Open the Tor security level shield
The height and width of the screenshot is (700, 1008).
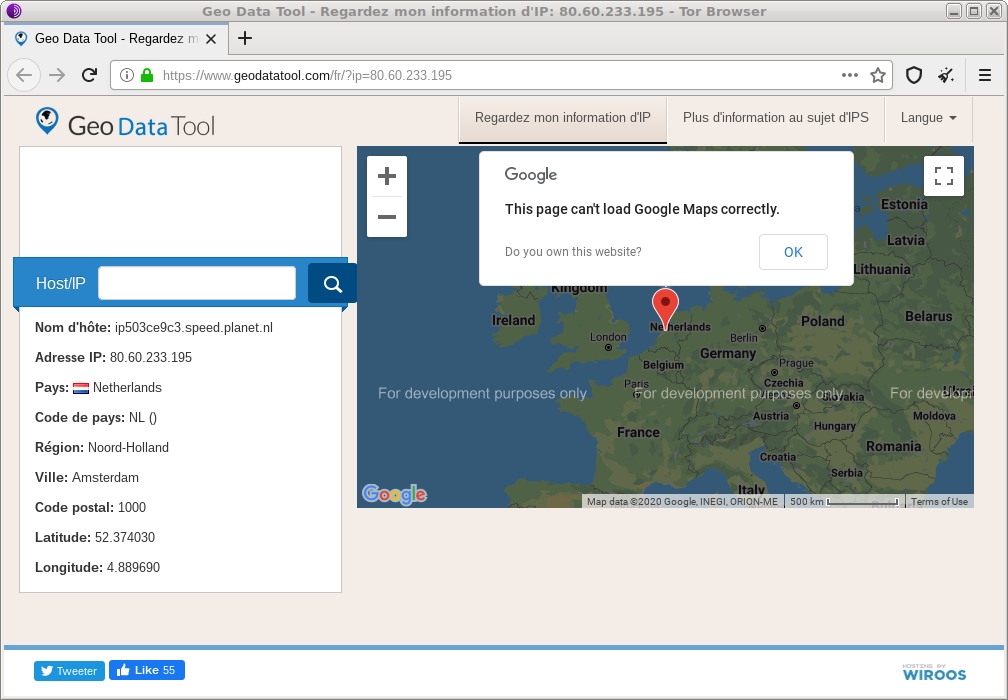tap(913, 75)
